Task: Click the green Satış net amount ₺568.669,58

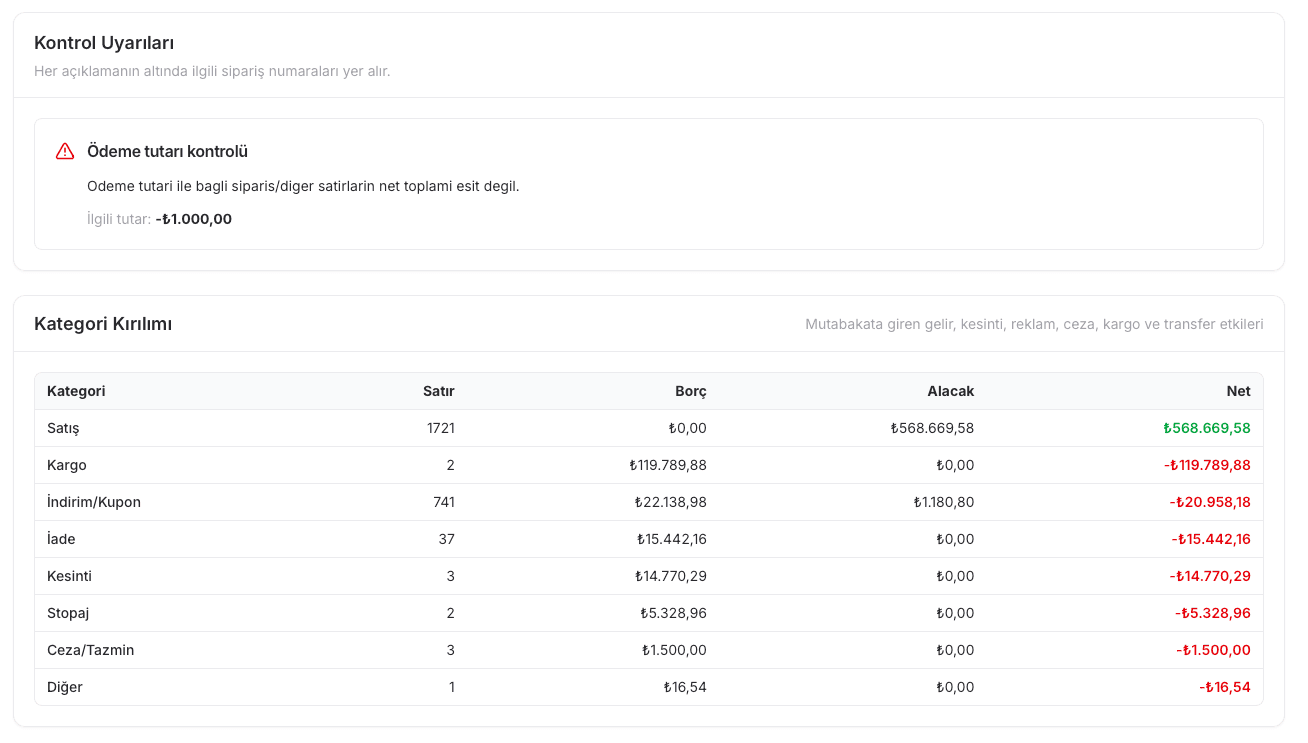Action: click(1207, 428)
